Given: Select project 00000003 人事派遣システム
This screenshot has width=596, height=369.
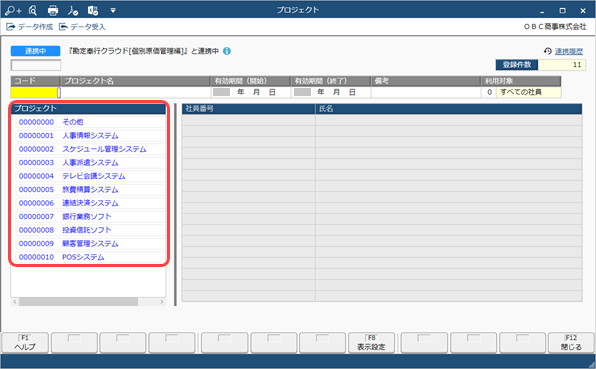Looking at the screenshot, I should coord(90,163).
